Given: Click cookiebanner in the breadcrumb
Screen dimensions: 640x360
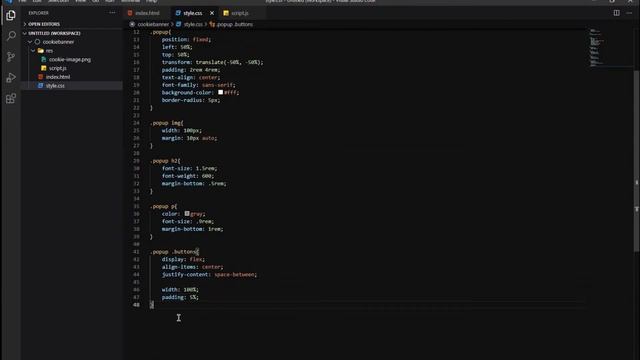Looking at the screenshot, I should 153,24.
